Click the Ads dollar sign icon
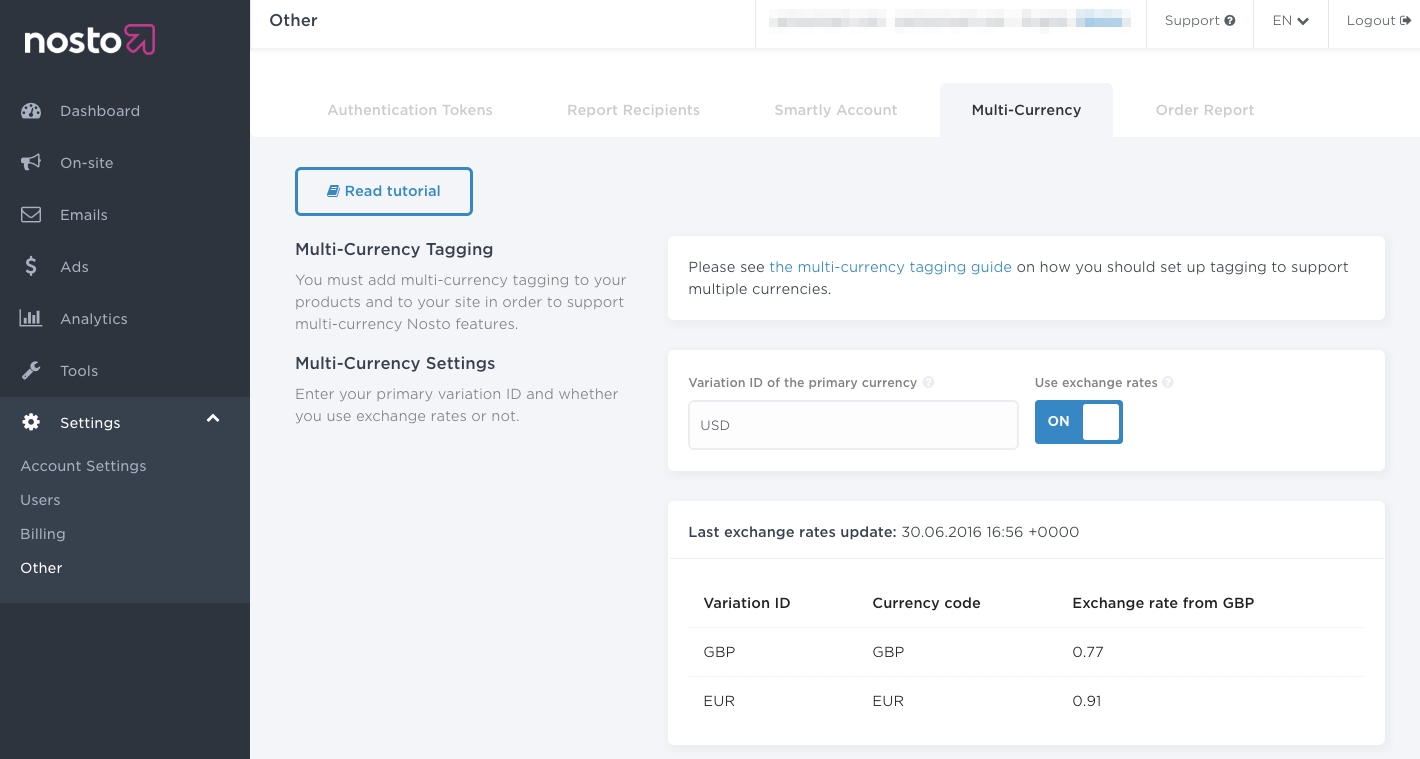 [31, 267]
